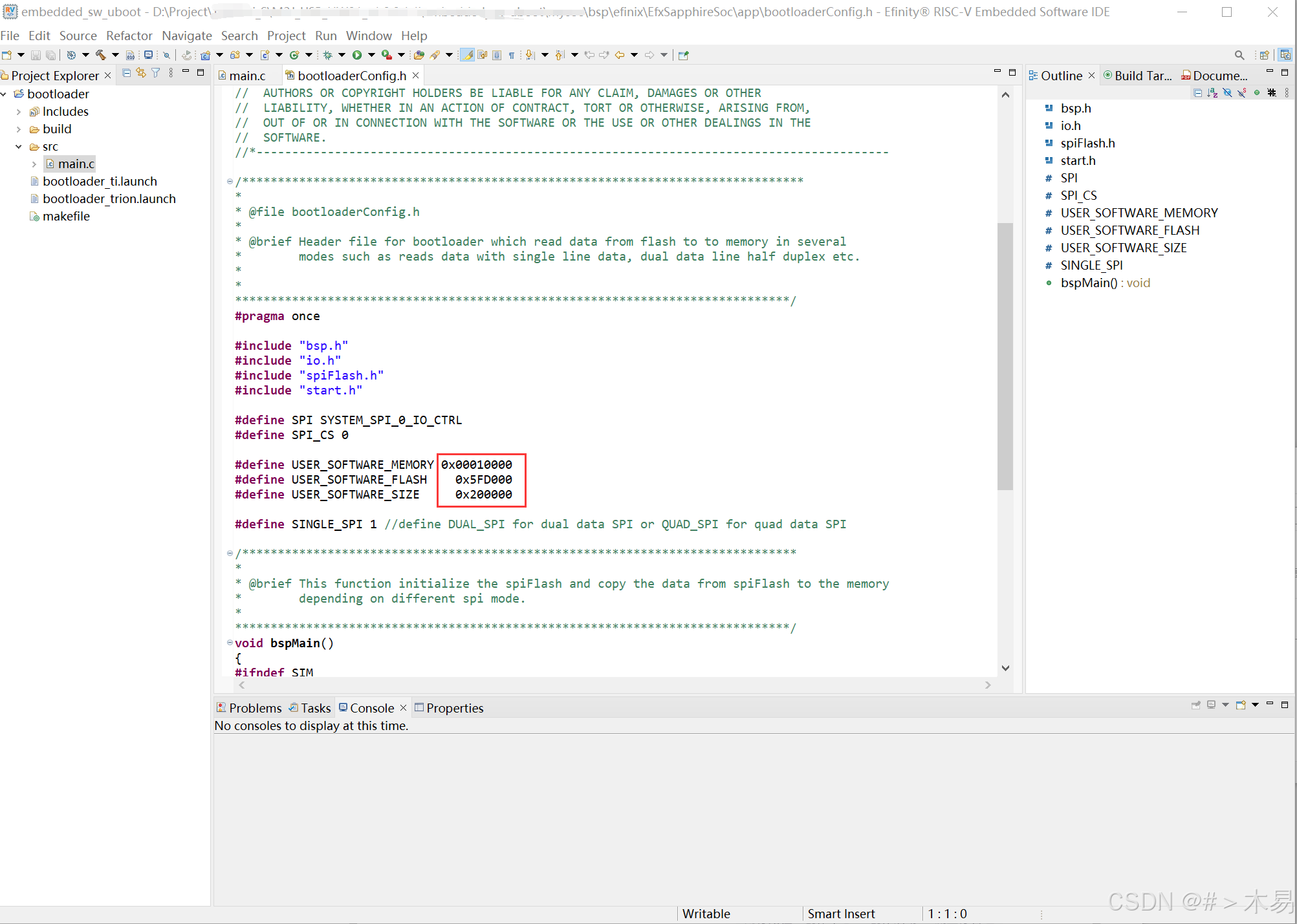1297x924 pixels.
Task: Click Collapse All in Project Explorer
Action: coord(127,73)
